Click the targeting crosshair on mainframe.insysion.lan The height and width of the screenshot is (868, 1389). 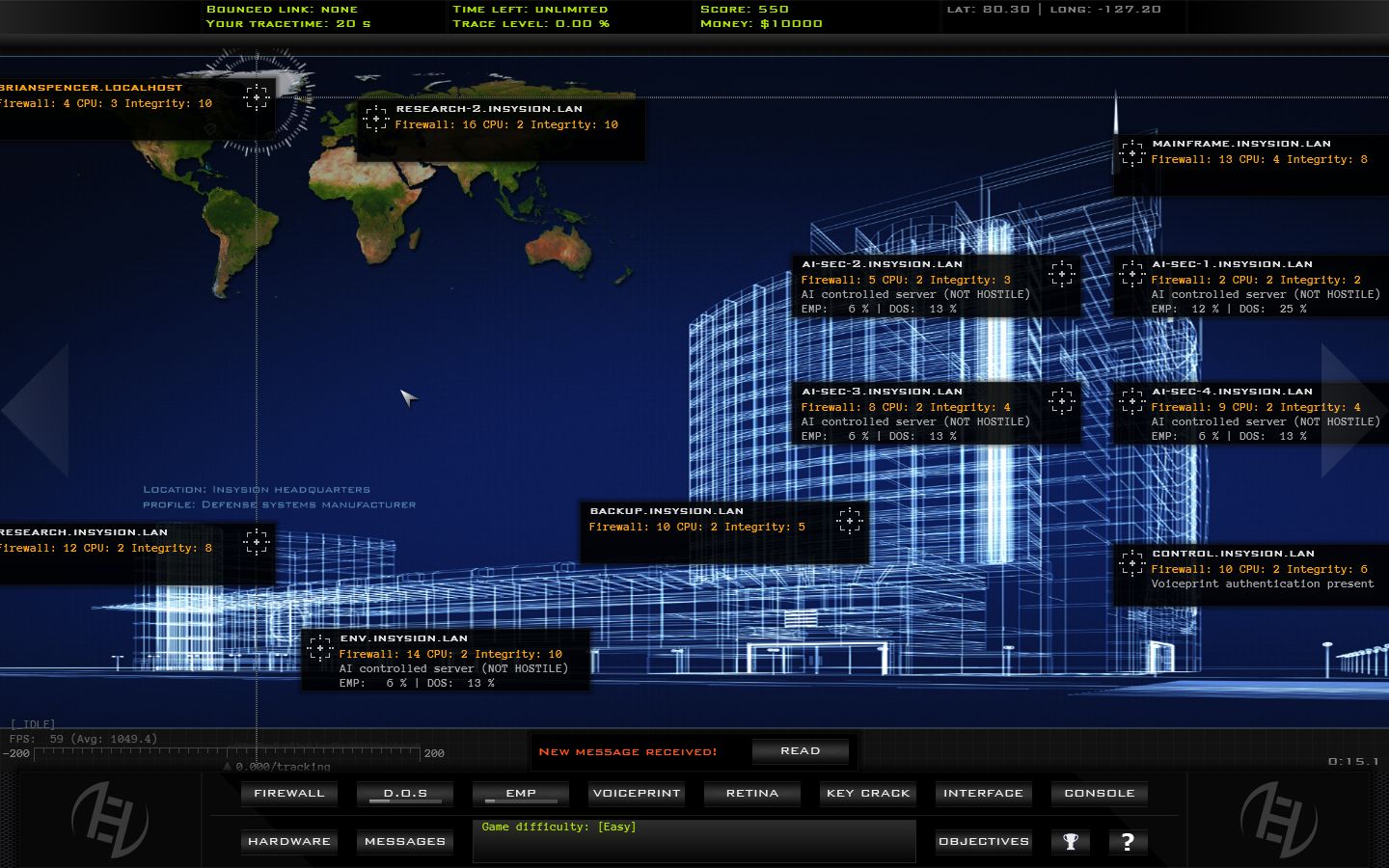[x=1131, y=151]
